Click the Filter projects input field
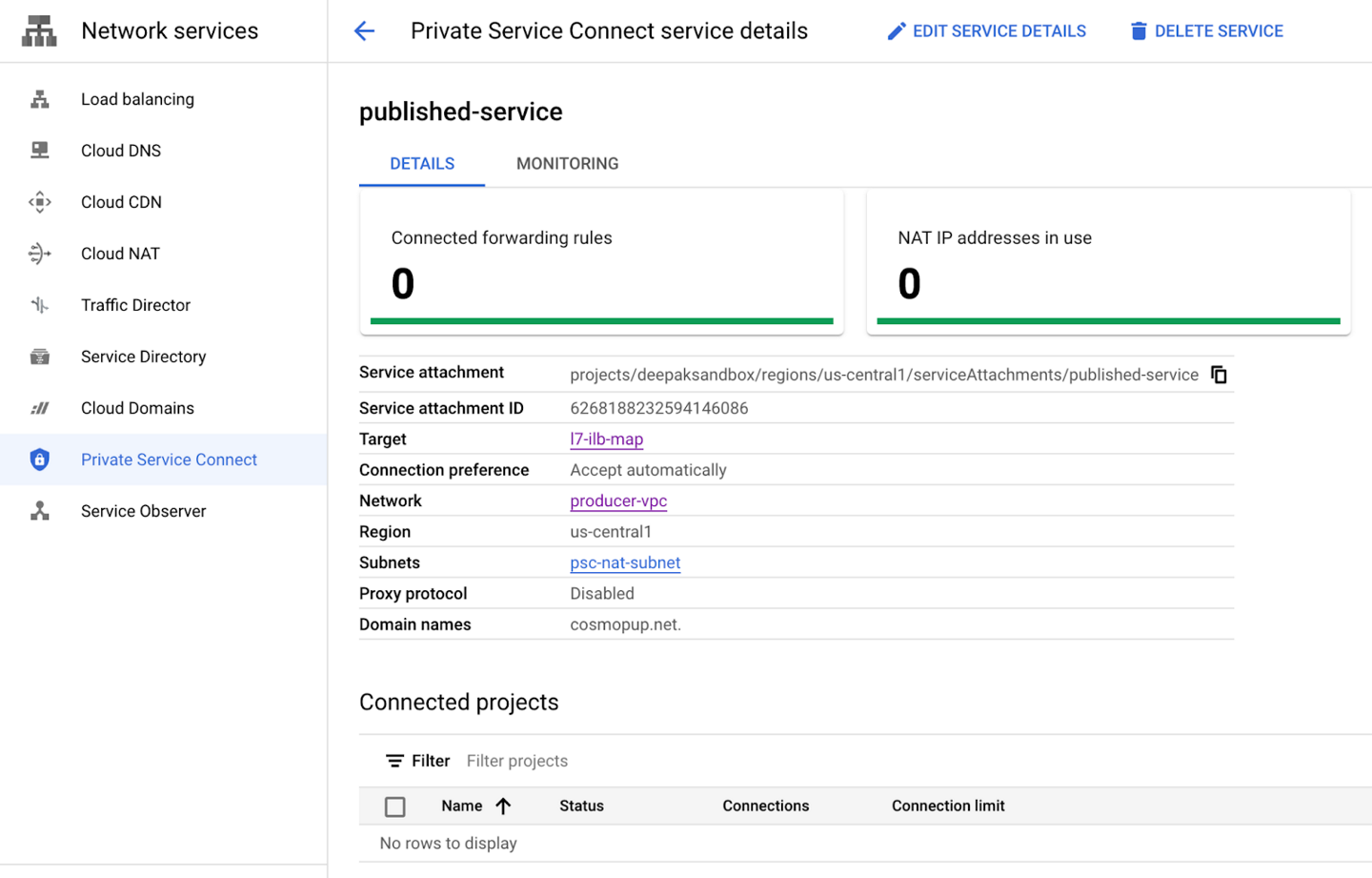Screen dimensions: 1372x878 (517, 760)
